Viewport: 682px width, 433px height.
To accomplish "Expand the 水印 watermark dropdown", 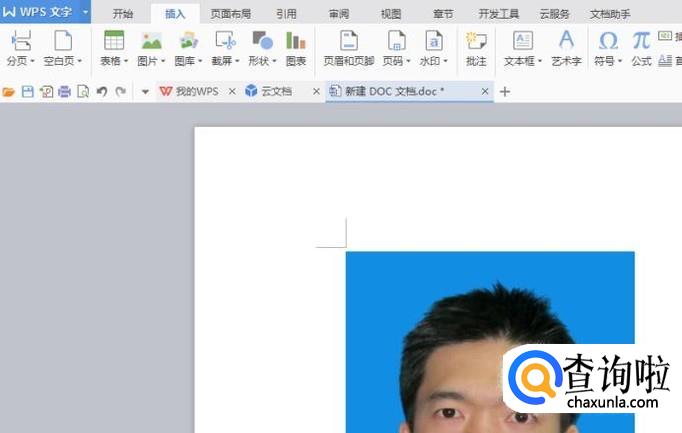I will 446,62.
